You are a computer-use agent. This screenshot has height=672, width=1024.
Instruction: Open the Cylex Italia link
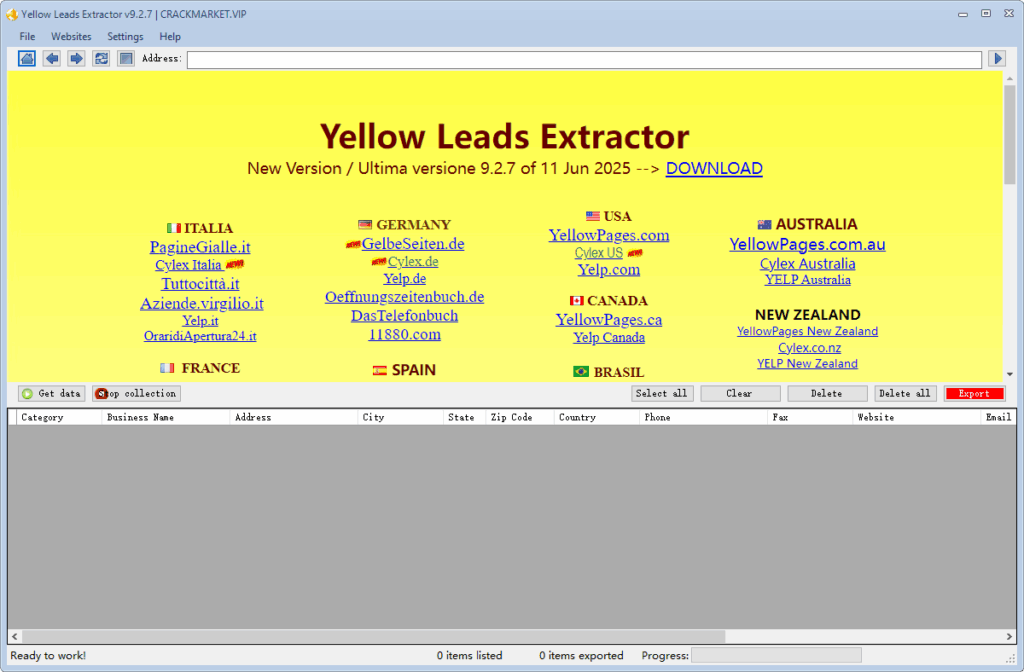click(x=188, y=264)
